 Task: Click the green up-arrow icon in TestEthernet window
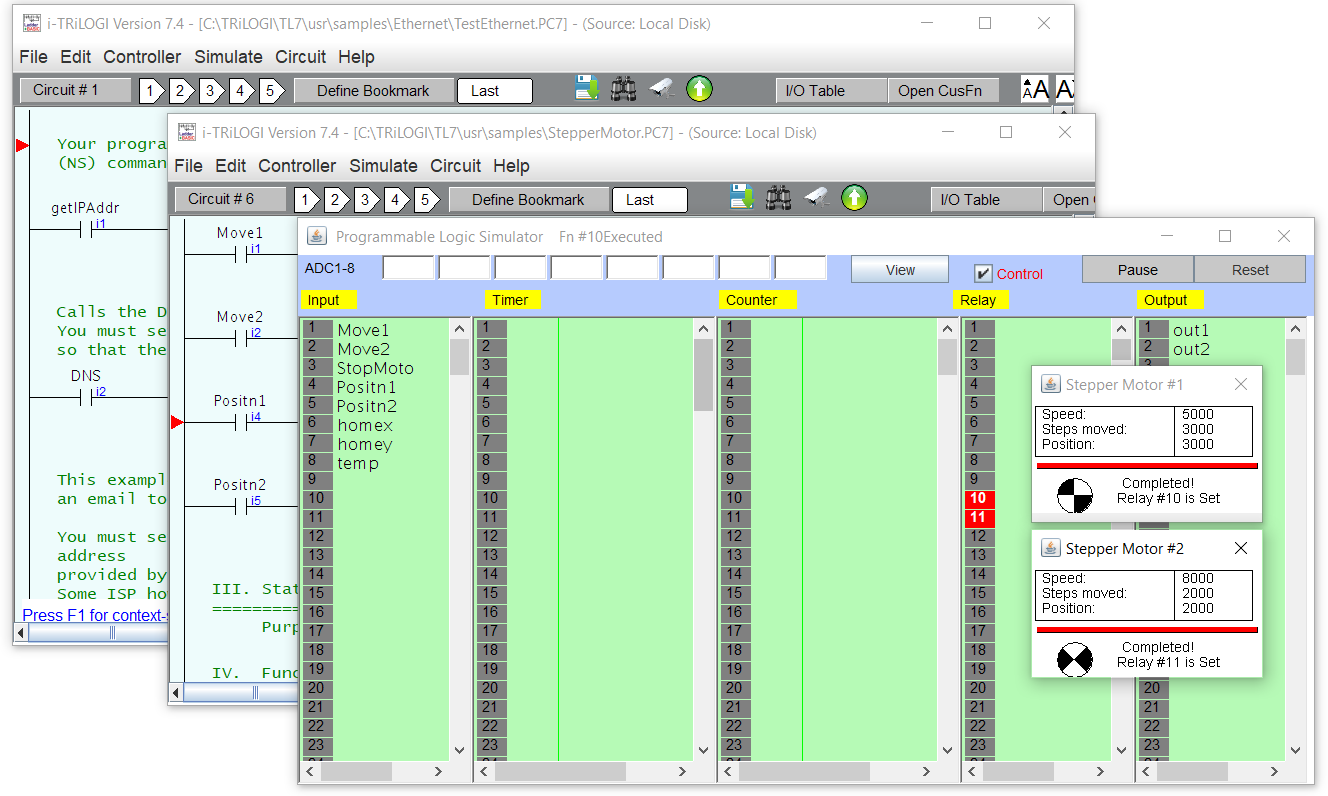[699, 89]
